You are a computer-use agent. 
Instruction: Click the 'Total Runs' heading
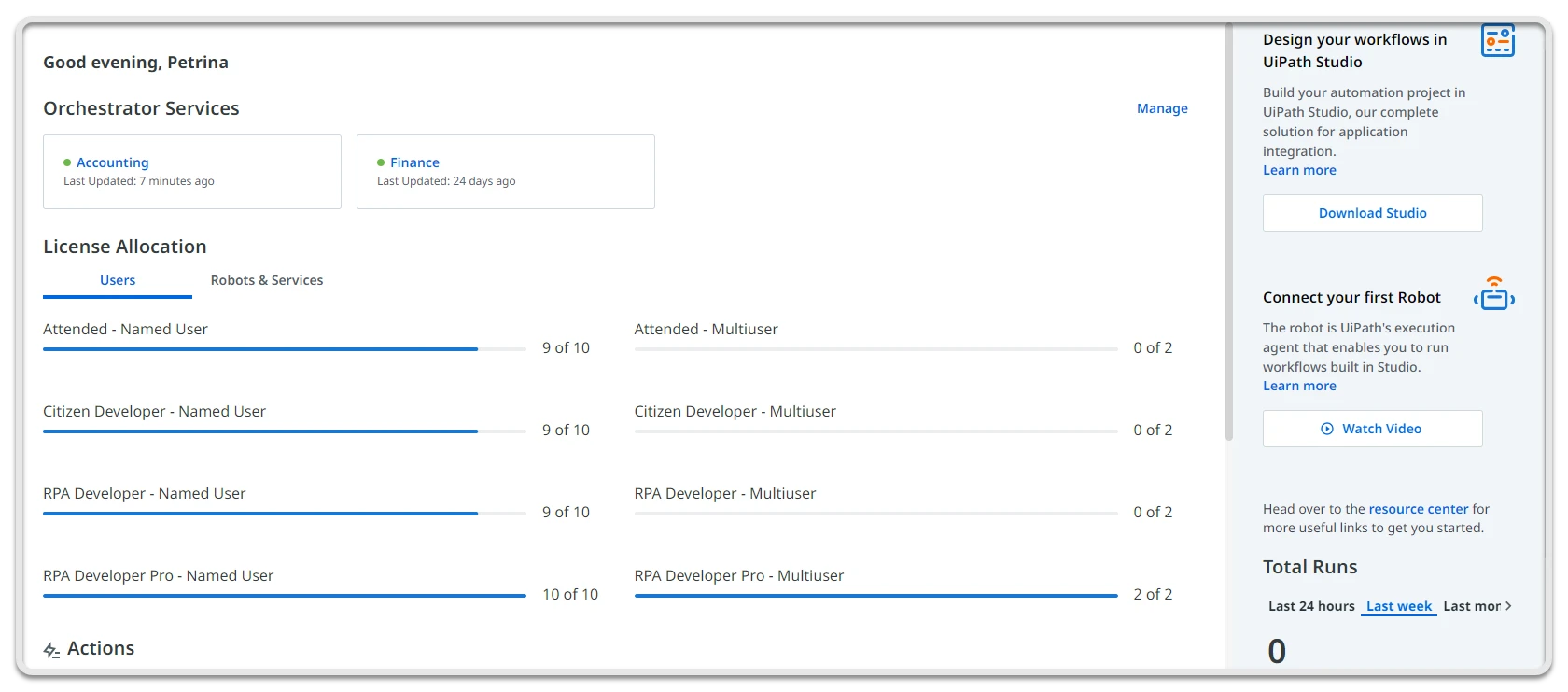click(x=1309, y=567)
